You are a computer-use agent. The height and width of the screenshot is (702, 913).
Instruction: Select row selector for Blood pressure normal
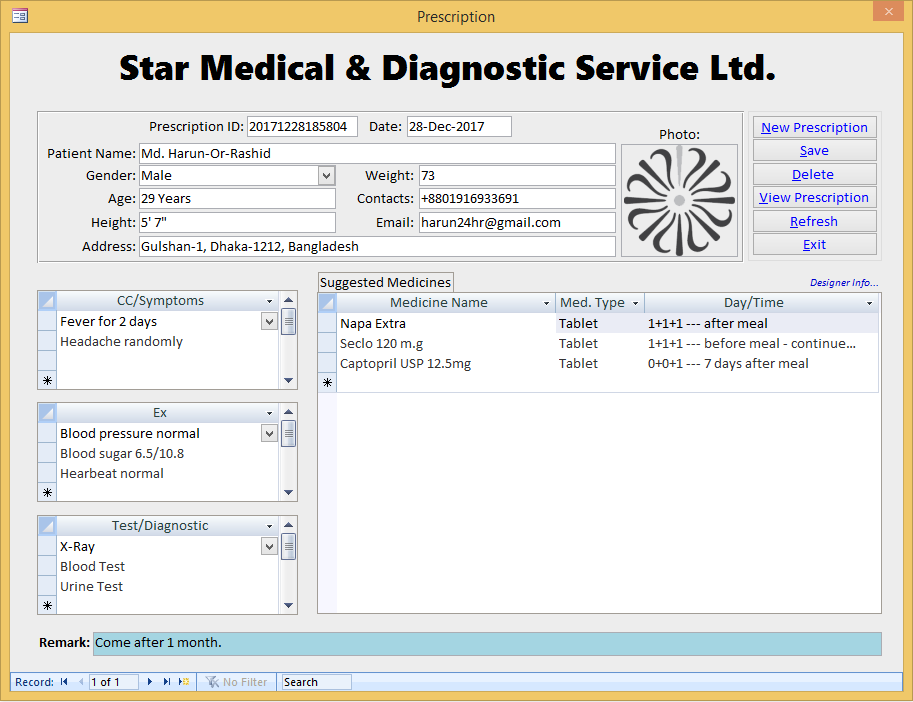(47, 433)
